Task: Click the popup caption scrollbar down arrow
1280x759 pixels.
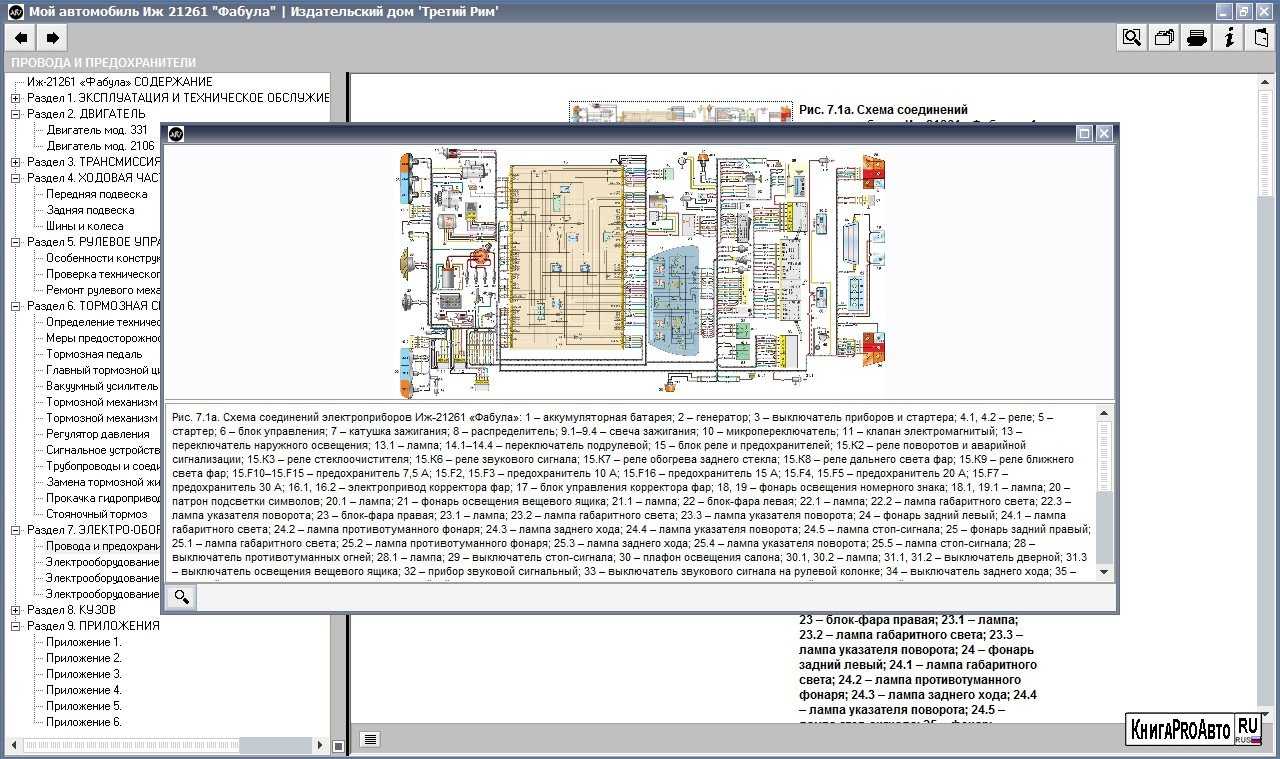Action: 1104,572
